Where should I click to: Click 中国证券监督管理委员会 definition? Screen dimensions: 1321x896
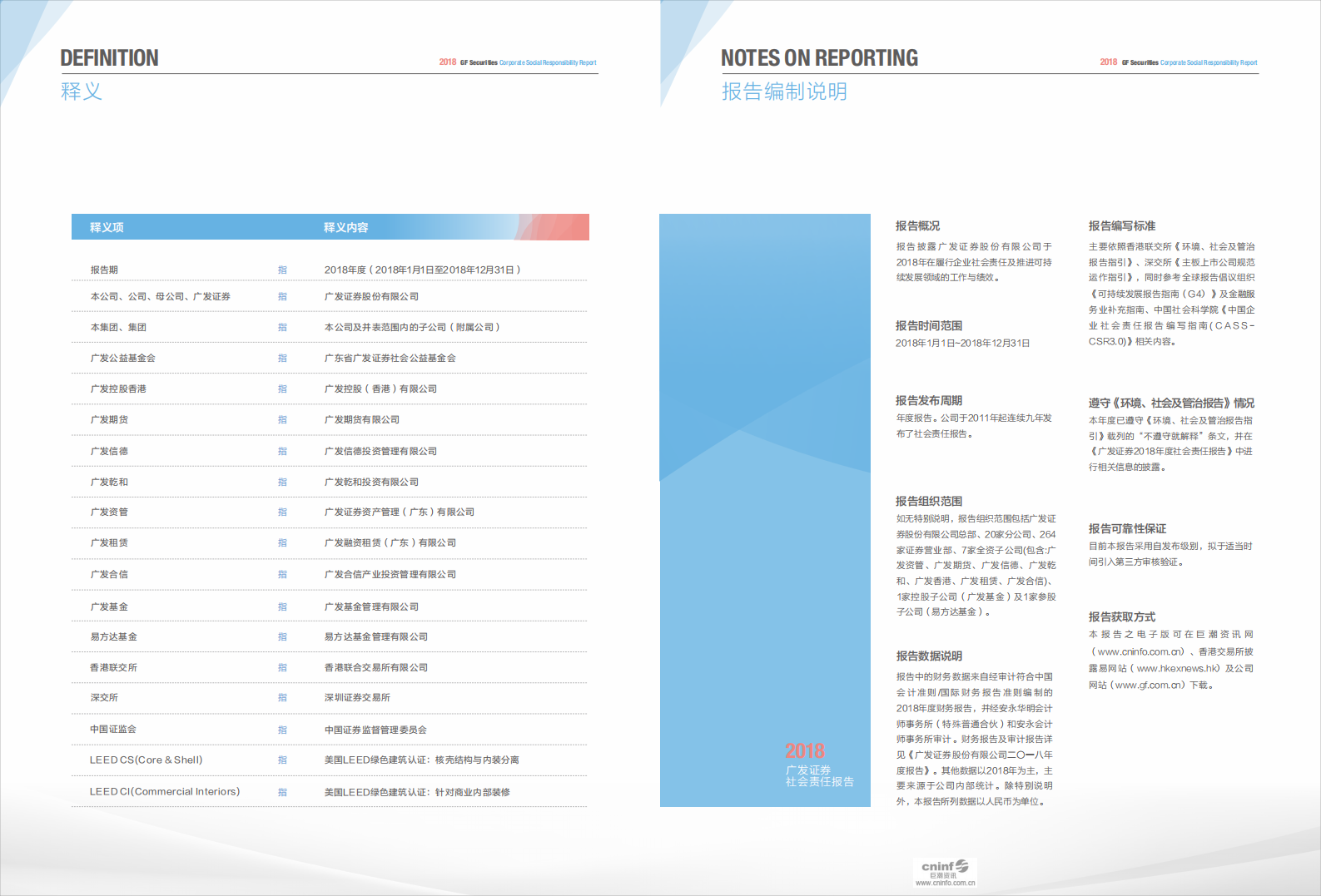click(375, 730)
